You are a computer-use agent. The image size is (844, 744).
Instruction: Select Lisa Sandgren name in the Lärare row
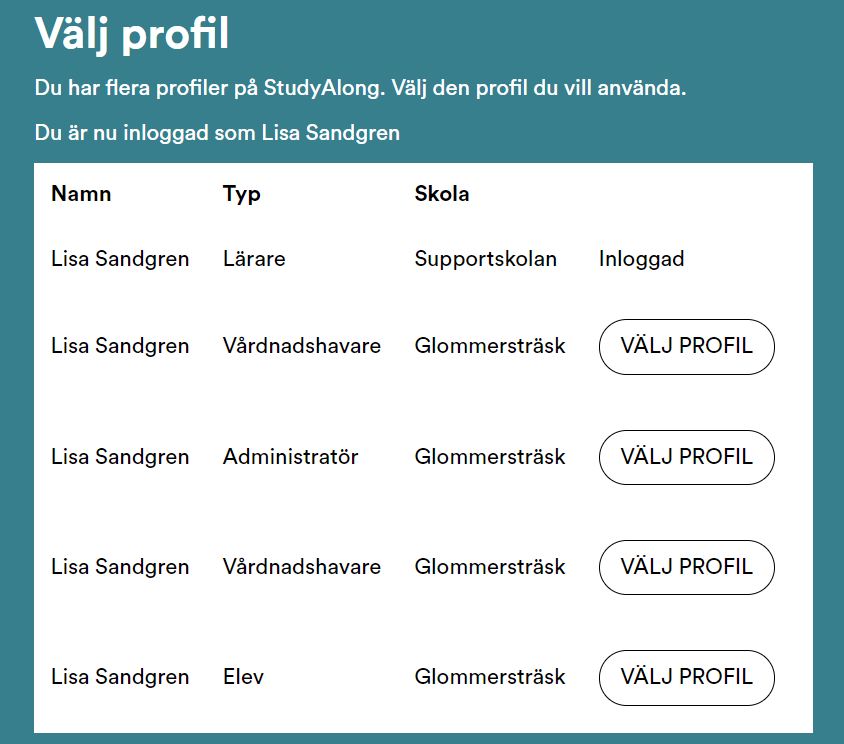pyautogui.click(x=120, y=259)
